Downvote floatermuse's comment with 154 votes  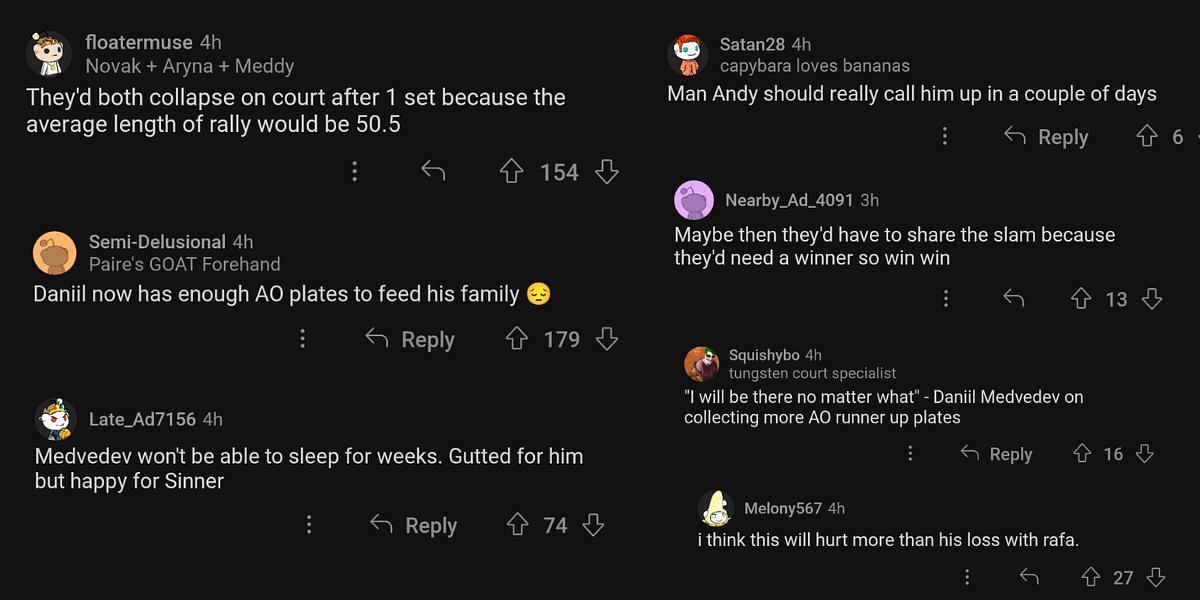(606, 172)
